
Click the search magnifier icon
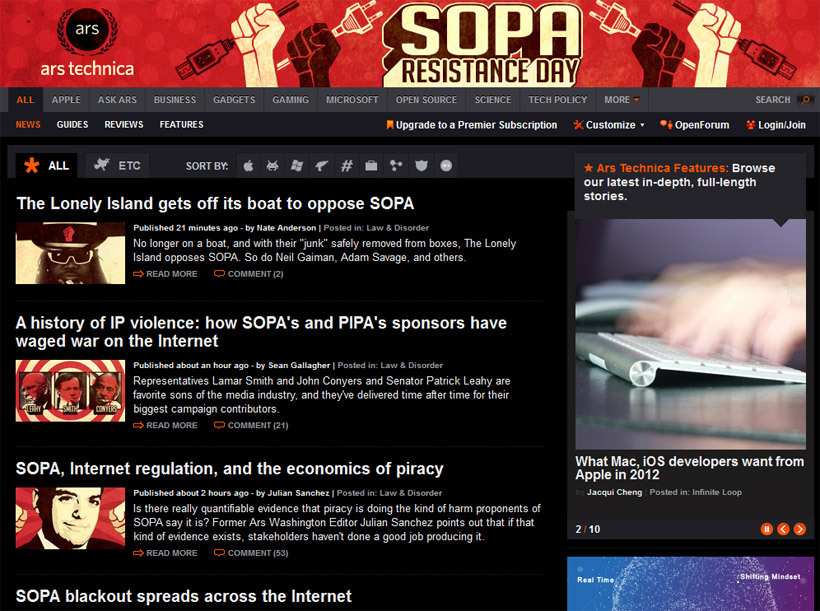(x=806, y=99)
